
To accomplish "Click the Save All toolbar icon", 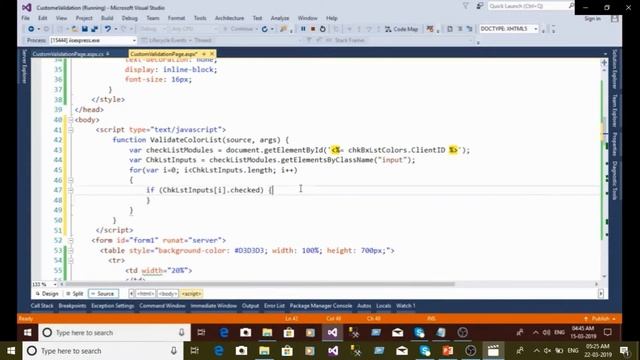I will tap(94, 29).
